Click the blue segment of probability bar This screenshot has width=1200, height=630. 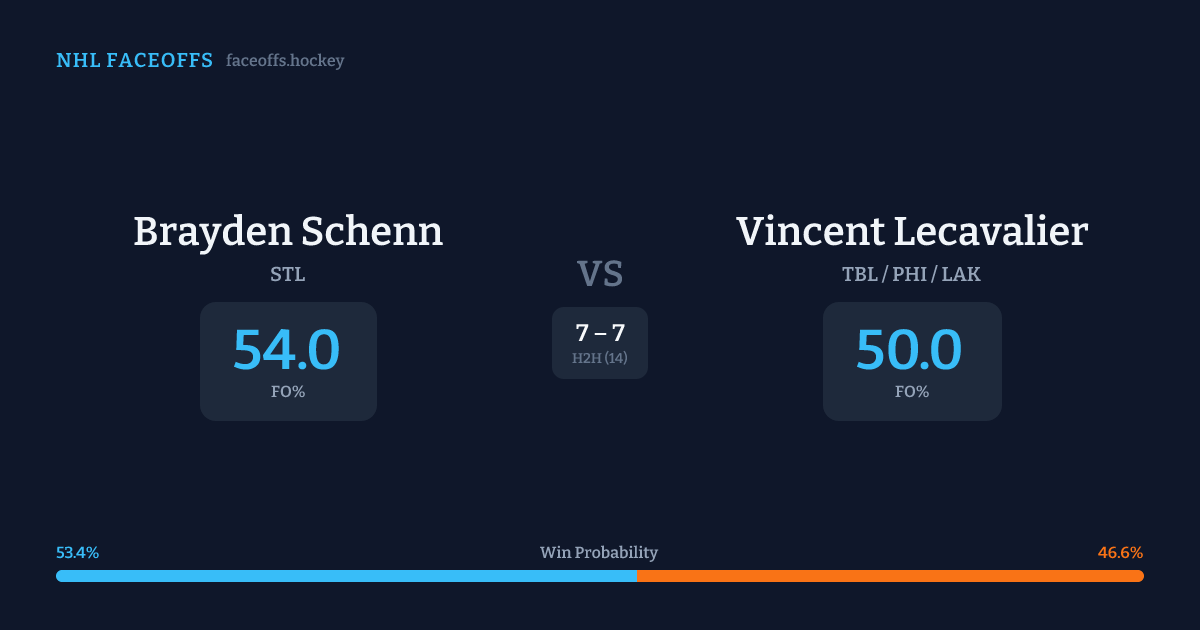(346, 576)
